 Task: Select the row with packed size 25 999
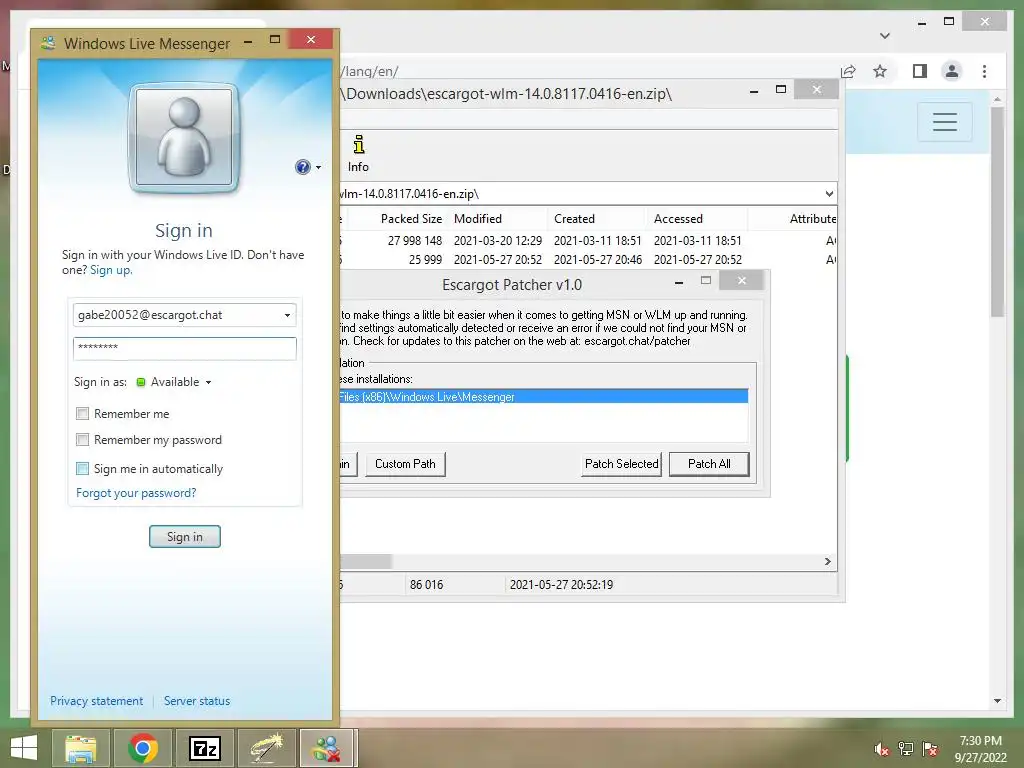[588, 260]
